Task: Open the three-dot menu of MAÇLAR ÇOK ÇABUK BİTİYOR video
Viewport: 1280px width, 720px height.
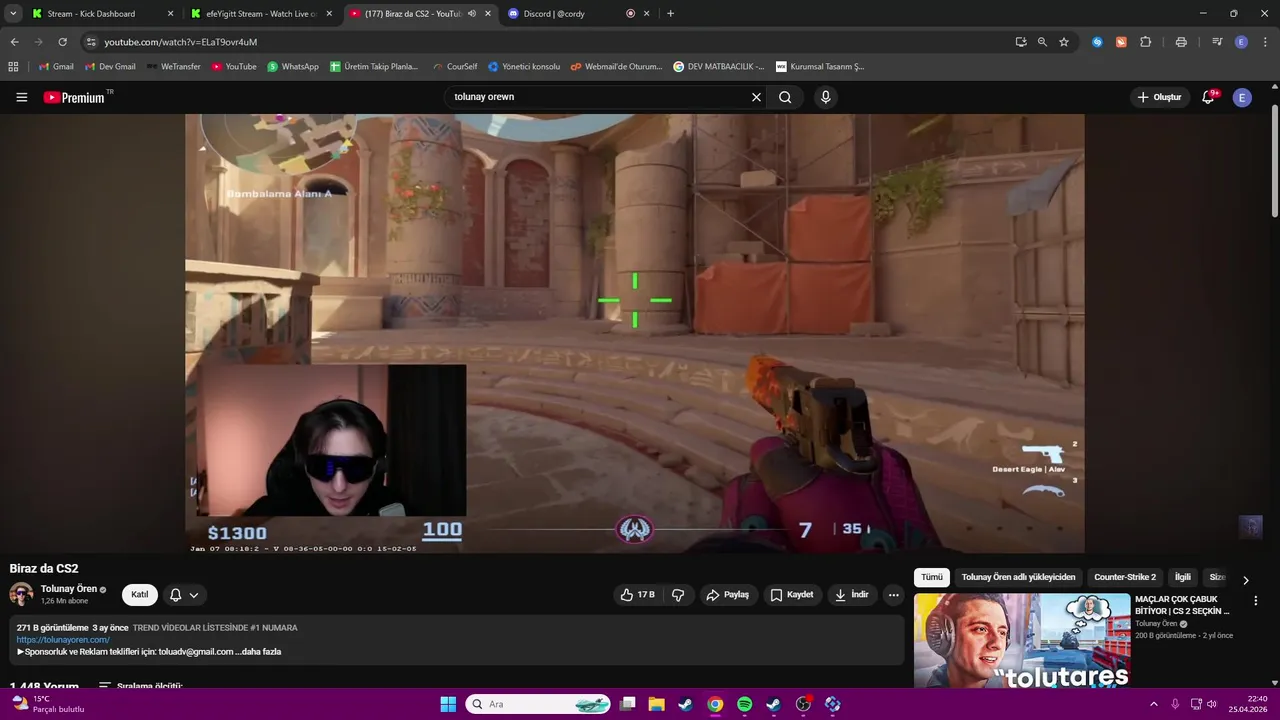Action: pyautogui.click(x=1255, y=601)
